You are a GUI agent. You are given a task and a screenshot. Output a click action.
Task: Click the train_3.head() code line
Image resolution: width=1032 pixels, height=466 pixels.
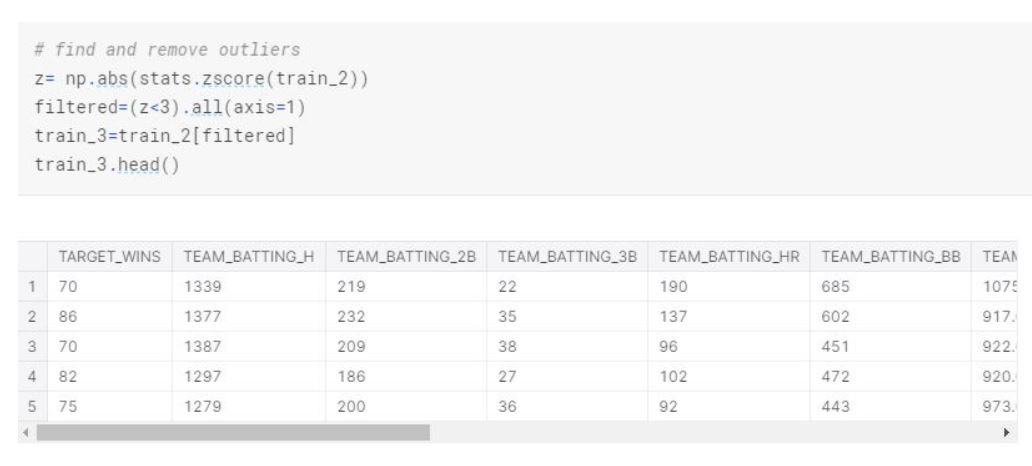[107, 165]
